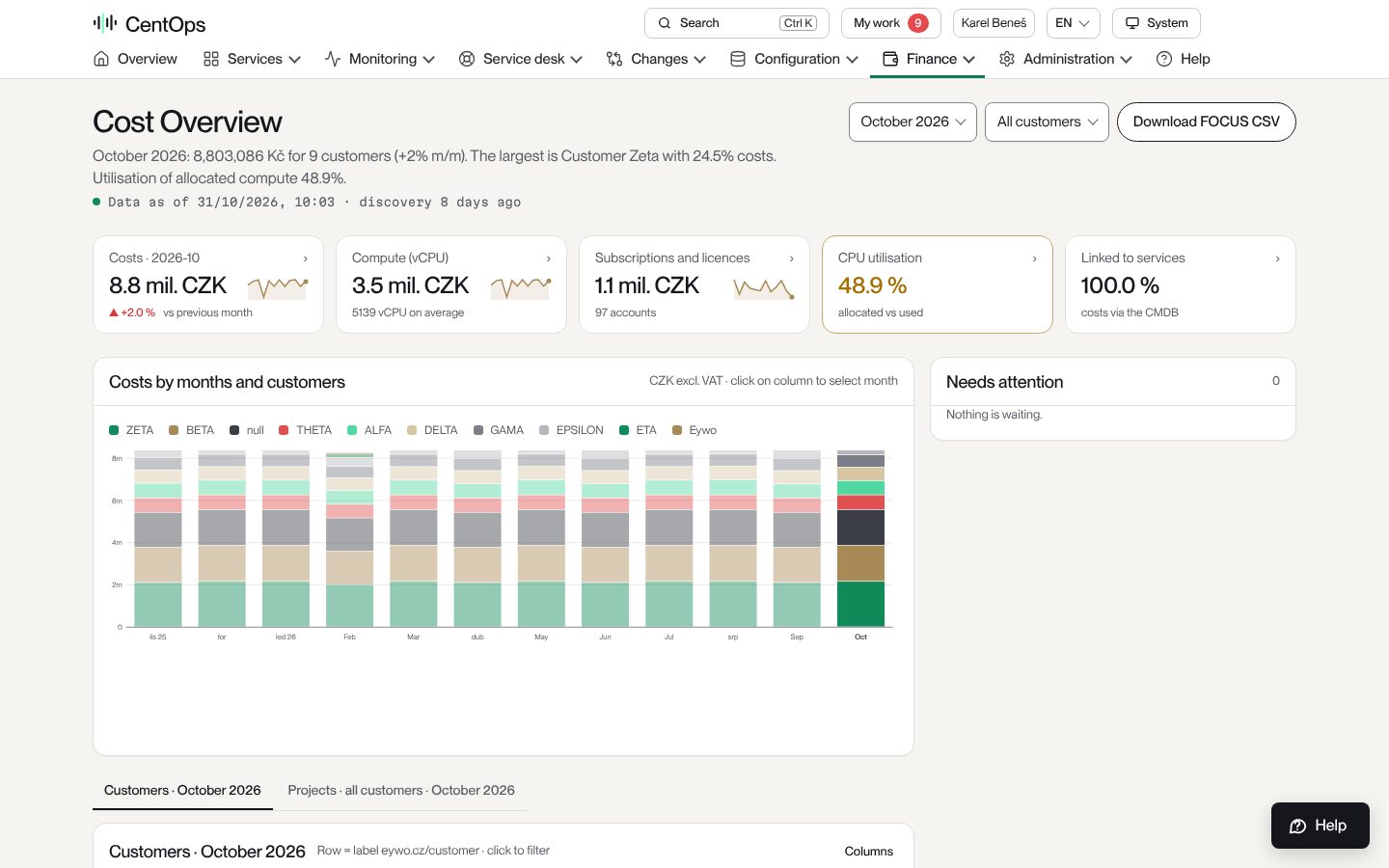Open the Linked to services card arrow
Image resolution: width=1389 pixels, height=868 pixels.
[1278, 258]
